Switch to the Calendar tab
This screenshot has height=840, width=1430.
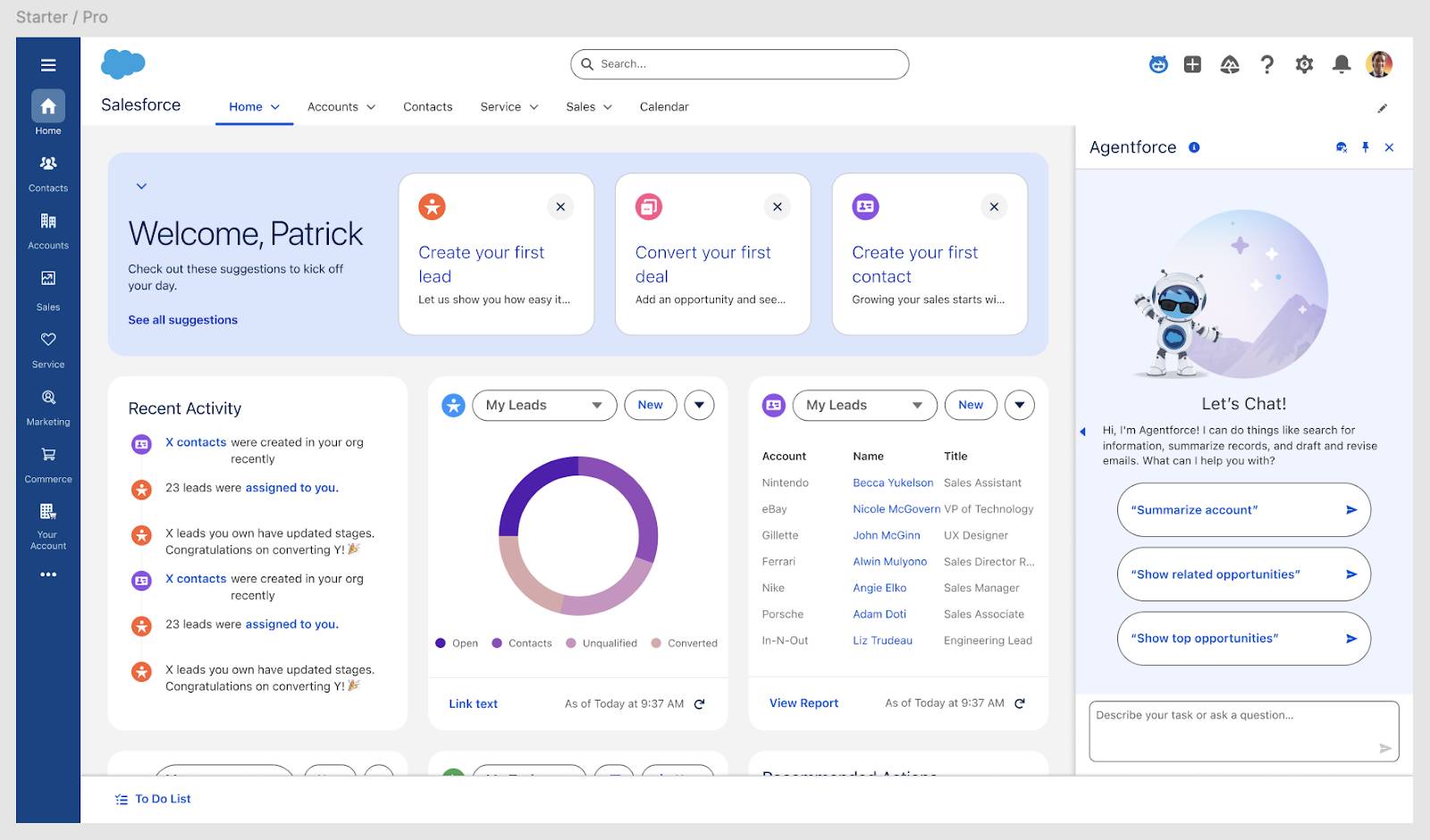pyautogui.click(x=663, y=106)
